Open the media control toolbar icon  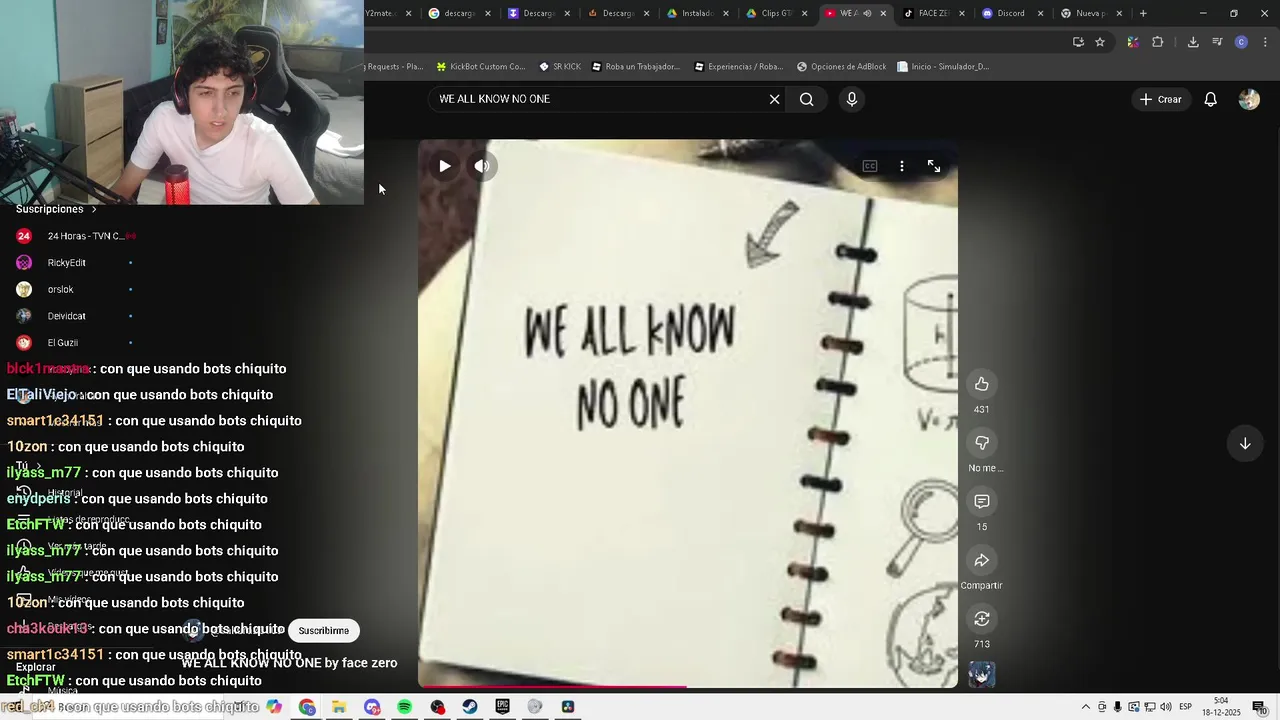point(1217,42)
